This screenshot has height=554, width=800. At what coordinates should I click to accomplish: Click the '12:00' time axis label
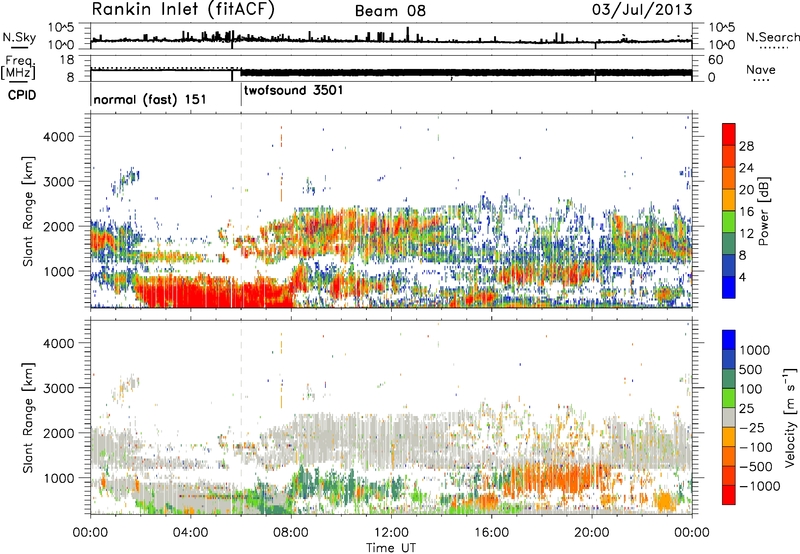coord(391,533)
